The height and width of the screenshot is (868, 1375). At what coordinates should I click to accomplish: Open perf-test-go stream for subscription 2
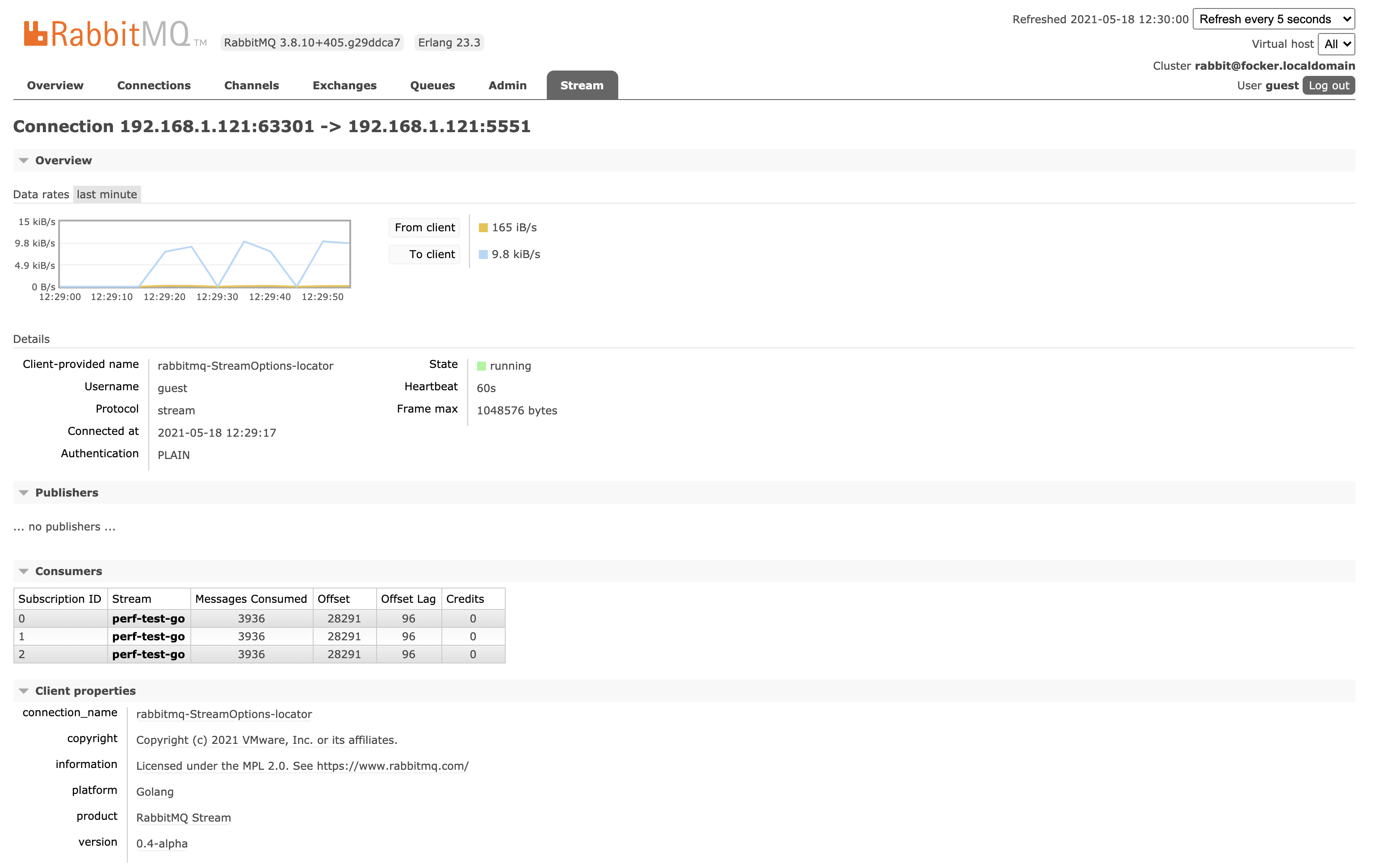[x=148, y=655]
